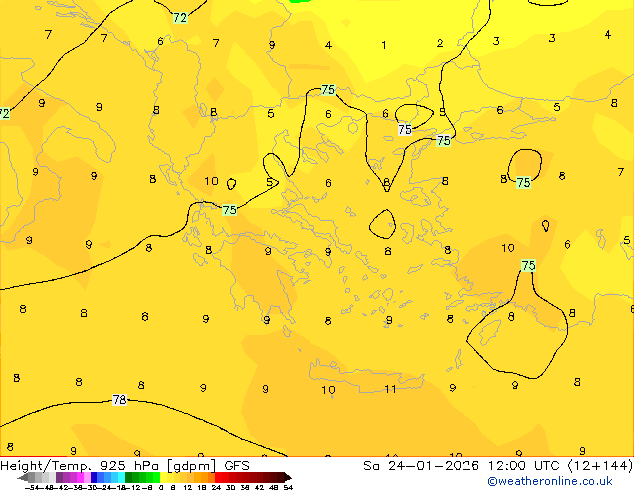
Task: Click the weatheronline.co.uk copyright link
Action: point(550,481)
